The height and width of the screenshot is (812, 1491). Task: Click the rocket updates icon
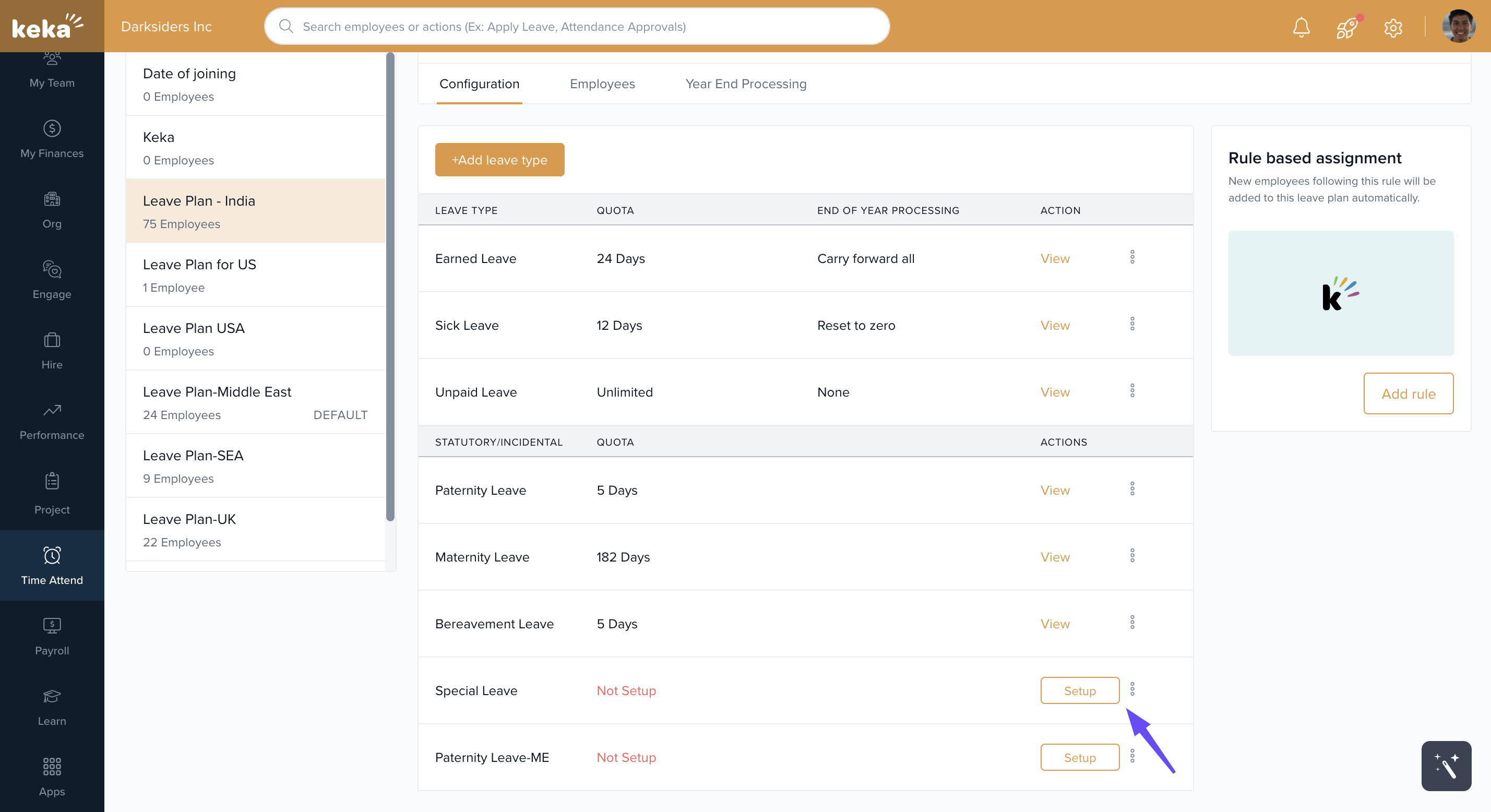1347,27
